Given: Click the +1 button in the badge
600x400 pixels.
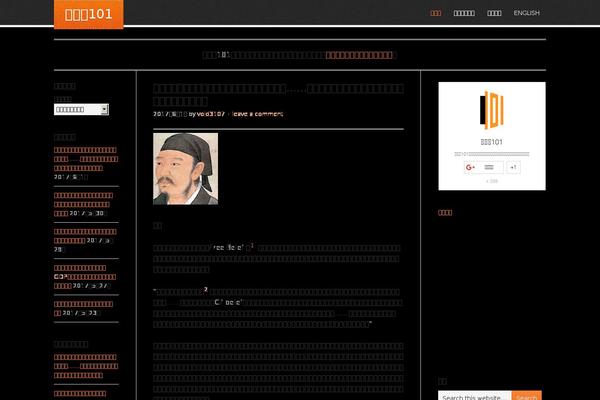Looking at the screenshot, I should tap(514, 167).
